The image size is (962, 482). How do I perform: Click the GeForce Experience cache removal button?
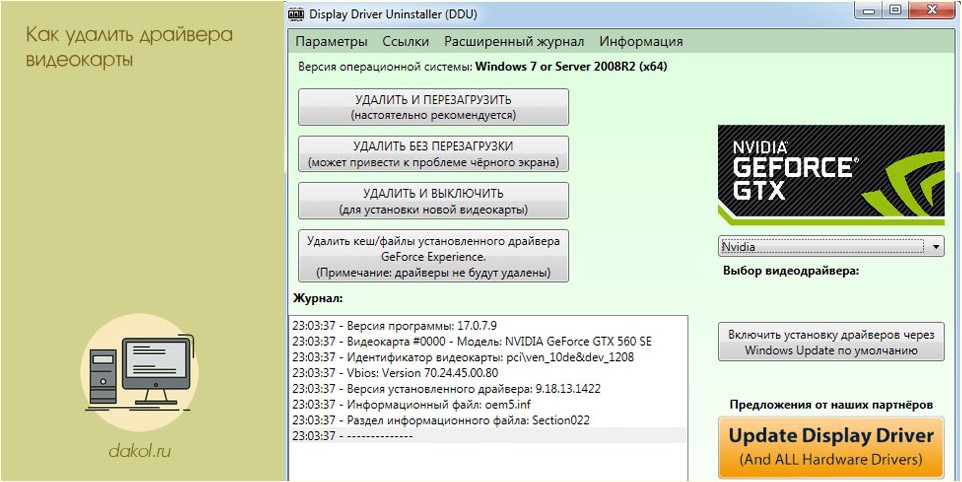click(433, 256)
